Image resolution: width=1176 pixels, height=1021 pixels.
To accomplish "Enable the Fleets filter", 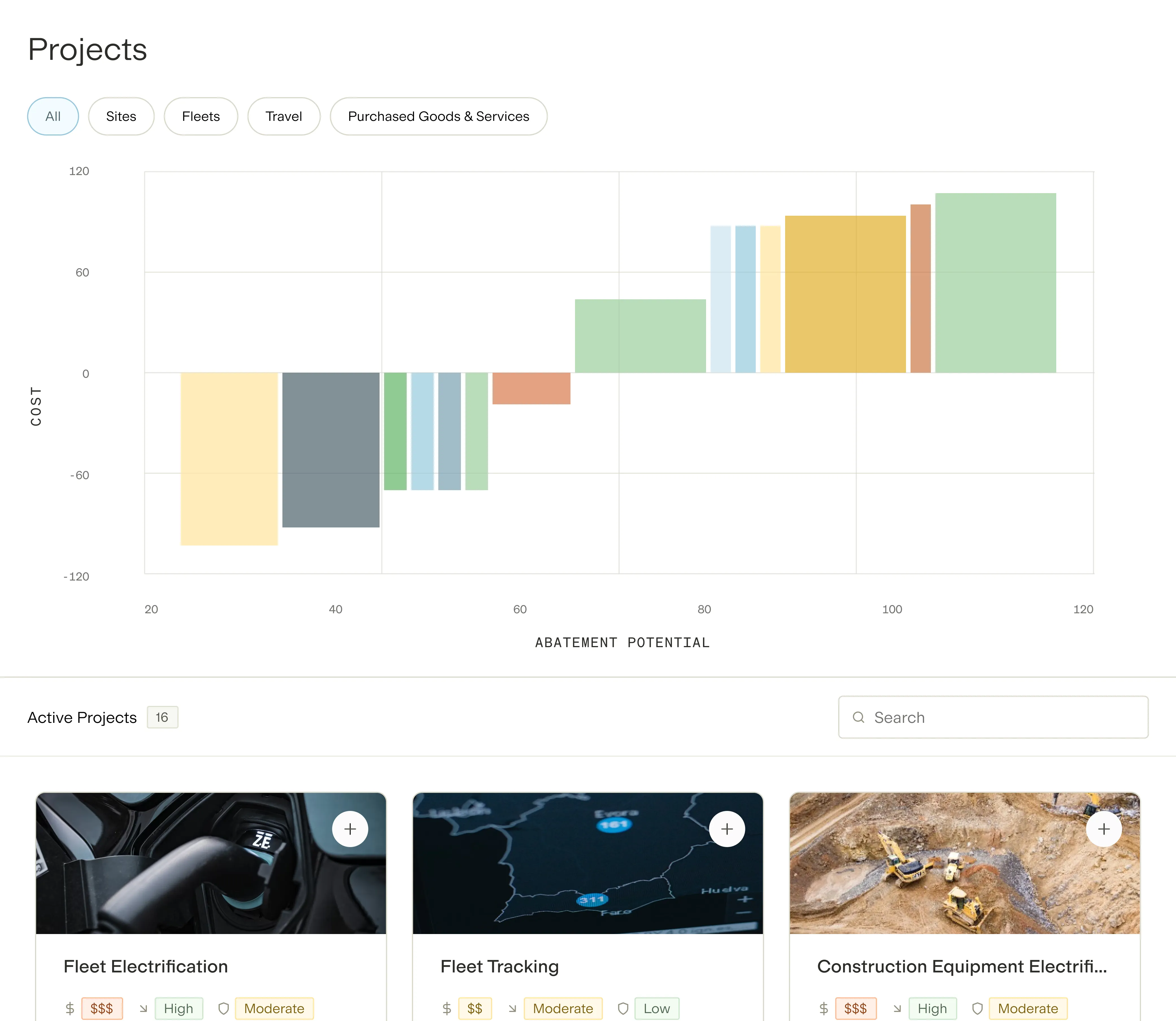I will click(201, 116).
